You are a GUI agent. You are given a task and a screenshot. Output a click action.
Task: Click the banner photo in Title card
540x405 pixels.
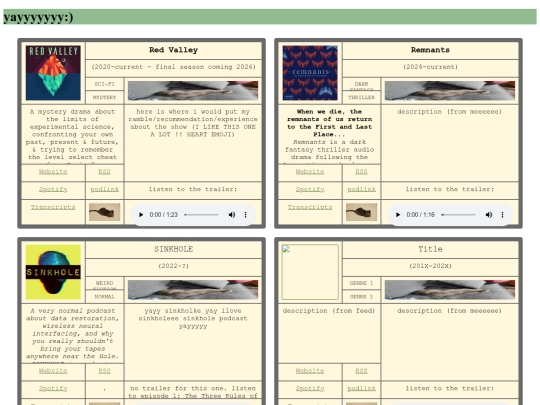pyautogui.click(x=450, y=290)
